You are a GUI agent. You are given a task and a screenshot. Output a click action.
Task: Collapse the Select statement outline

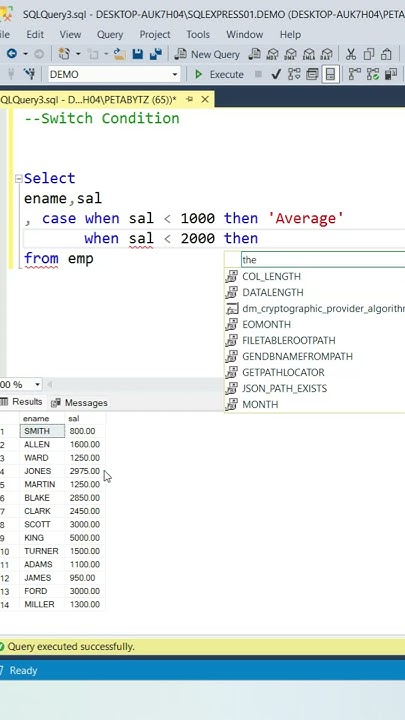(x=19, y=179)
